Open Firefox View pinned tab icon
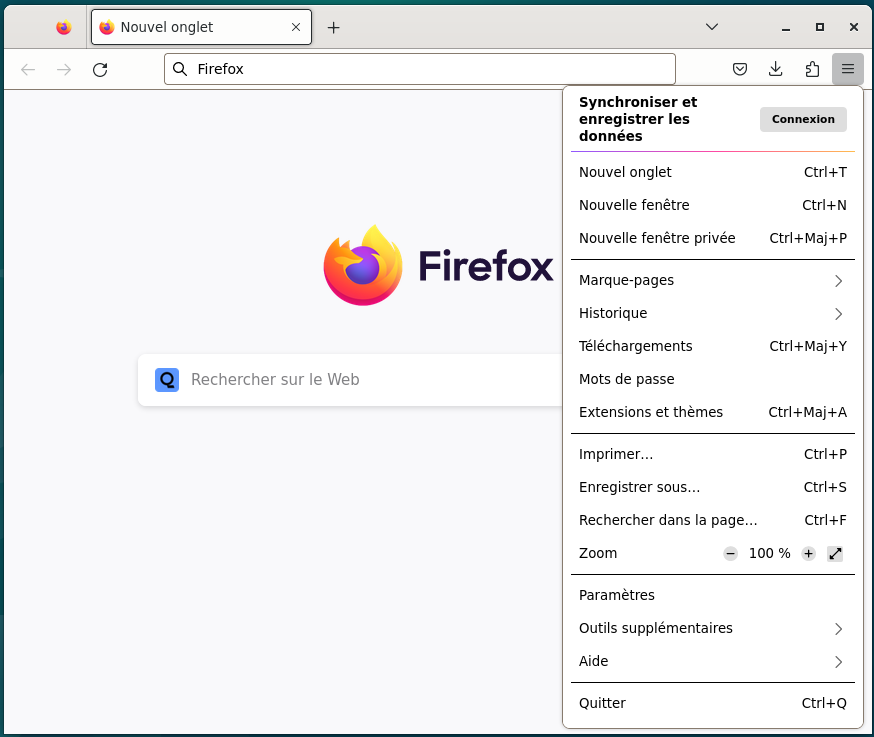This screenshot has width=874, height=737. click(64, 27)
